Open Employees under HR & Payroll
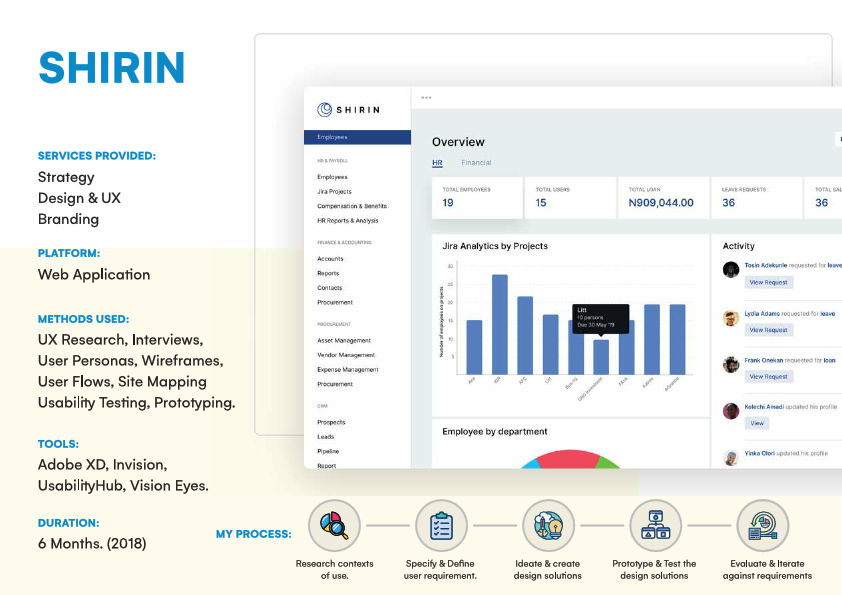842x595 pixels. tap(332, 177)
